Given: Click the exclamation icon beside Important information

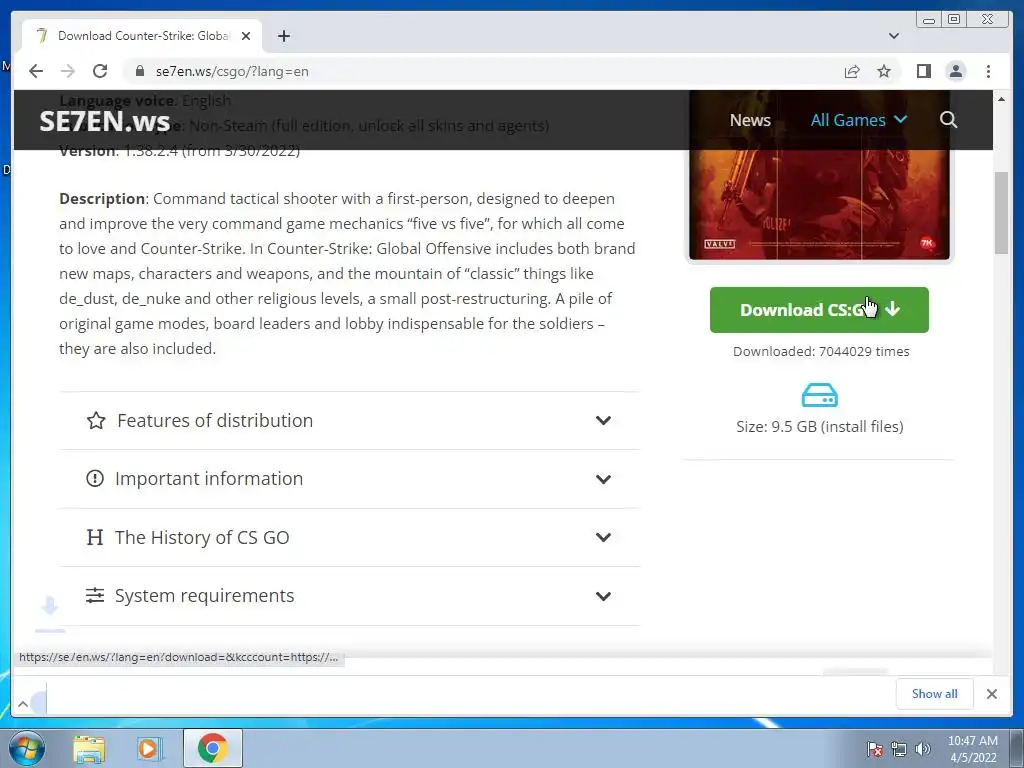Looking at the screenshot, I should coord(95,479).
